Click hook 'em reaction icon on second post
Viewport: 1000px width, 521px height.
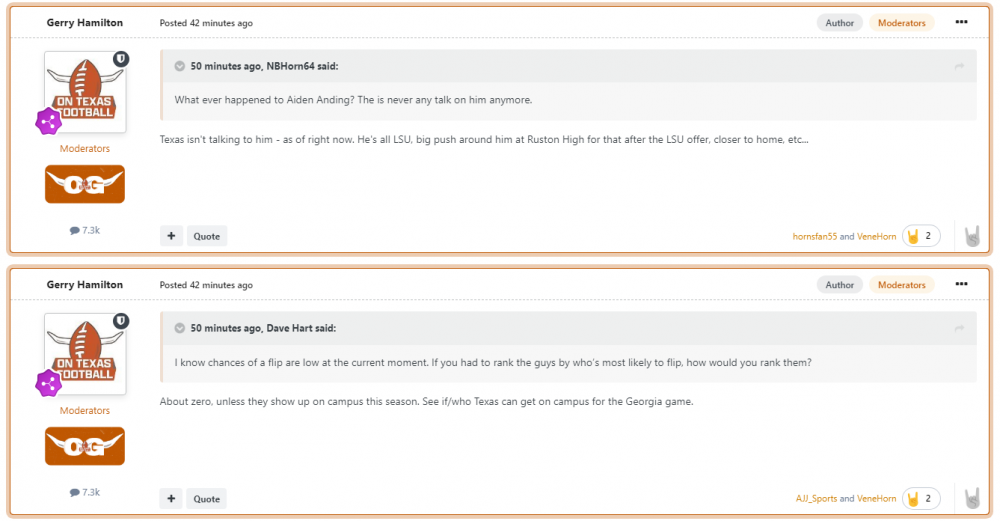point(971,498)
